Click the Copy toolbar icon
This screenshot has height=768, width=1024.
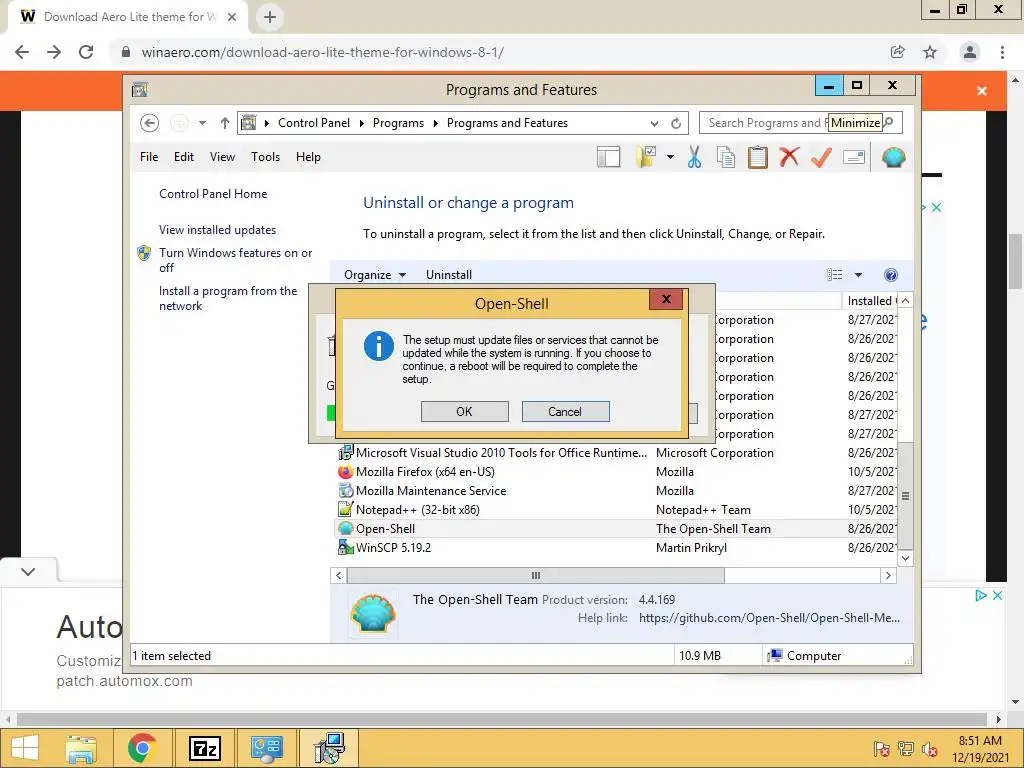[x=726, y=157]
